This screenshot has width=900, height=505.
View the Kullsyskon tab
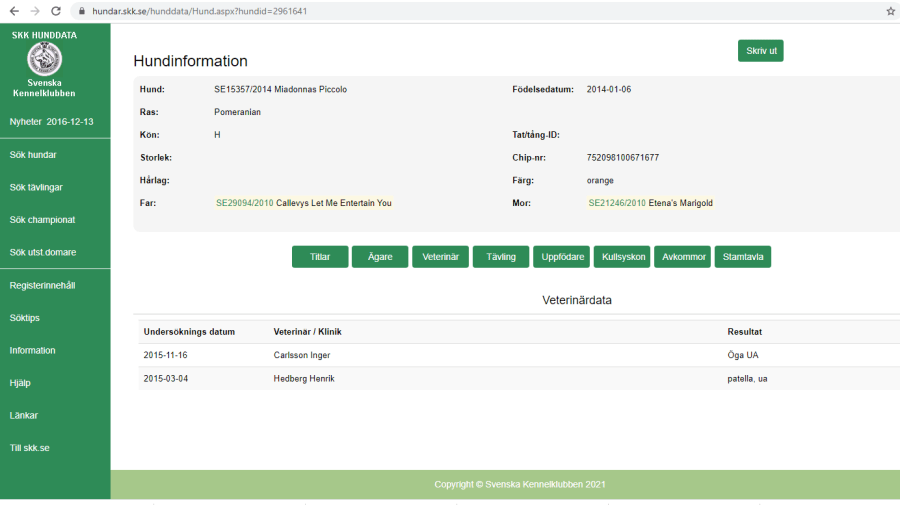tap(621, 257)
